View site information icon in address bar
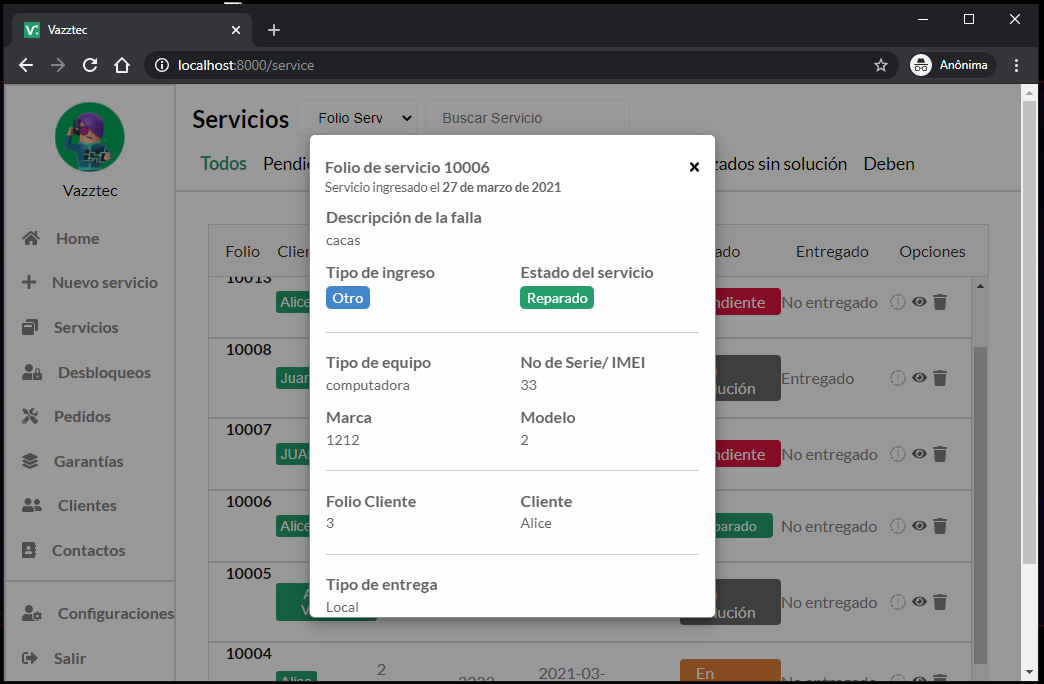Viewport: 1044px width, 684px height. click(162, 65)
